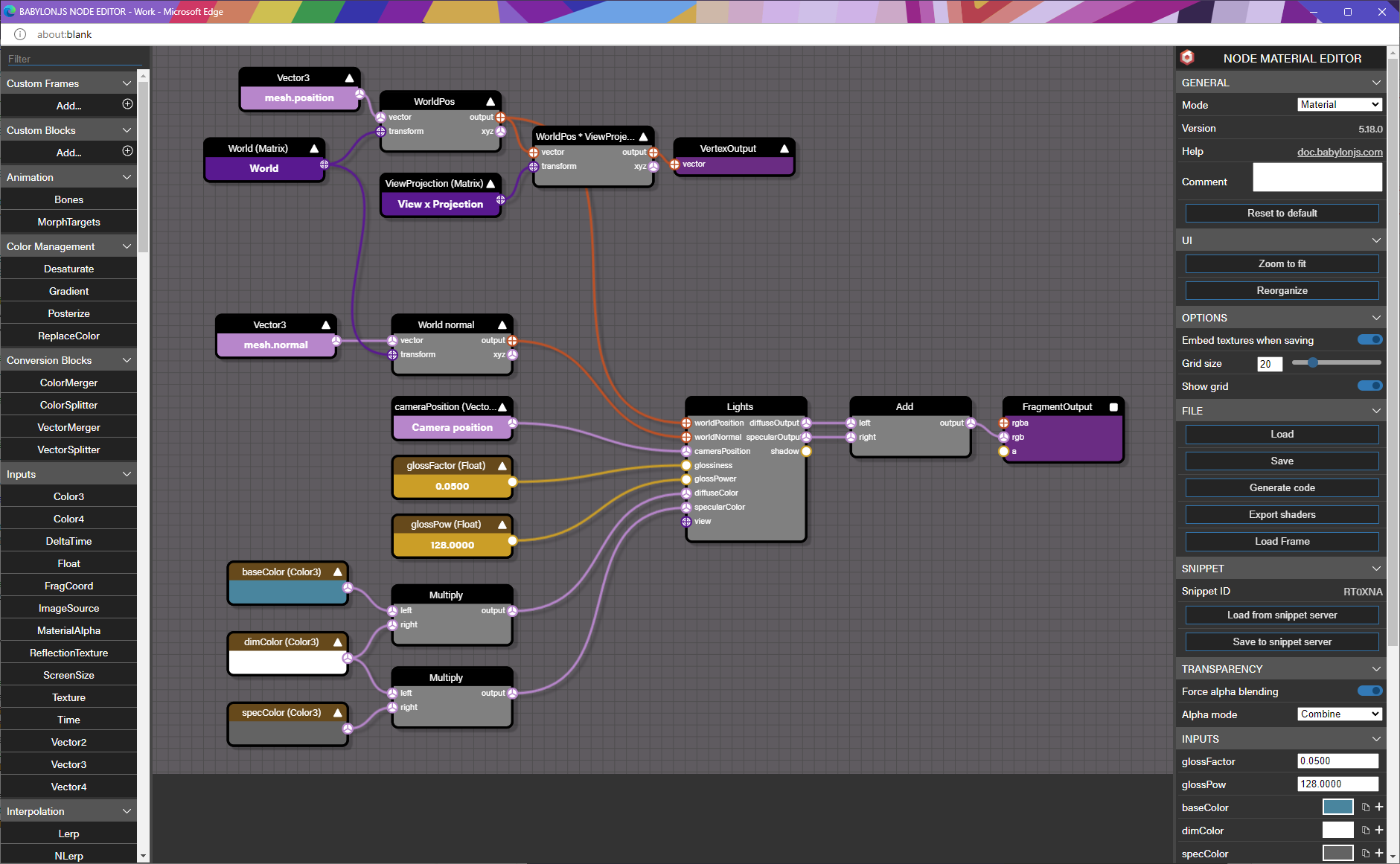Click the baseColor blue color swatch

(x=1337, y=807)
